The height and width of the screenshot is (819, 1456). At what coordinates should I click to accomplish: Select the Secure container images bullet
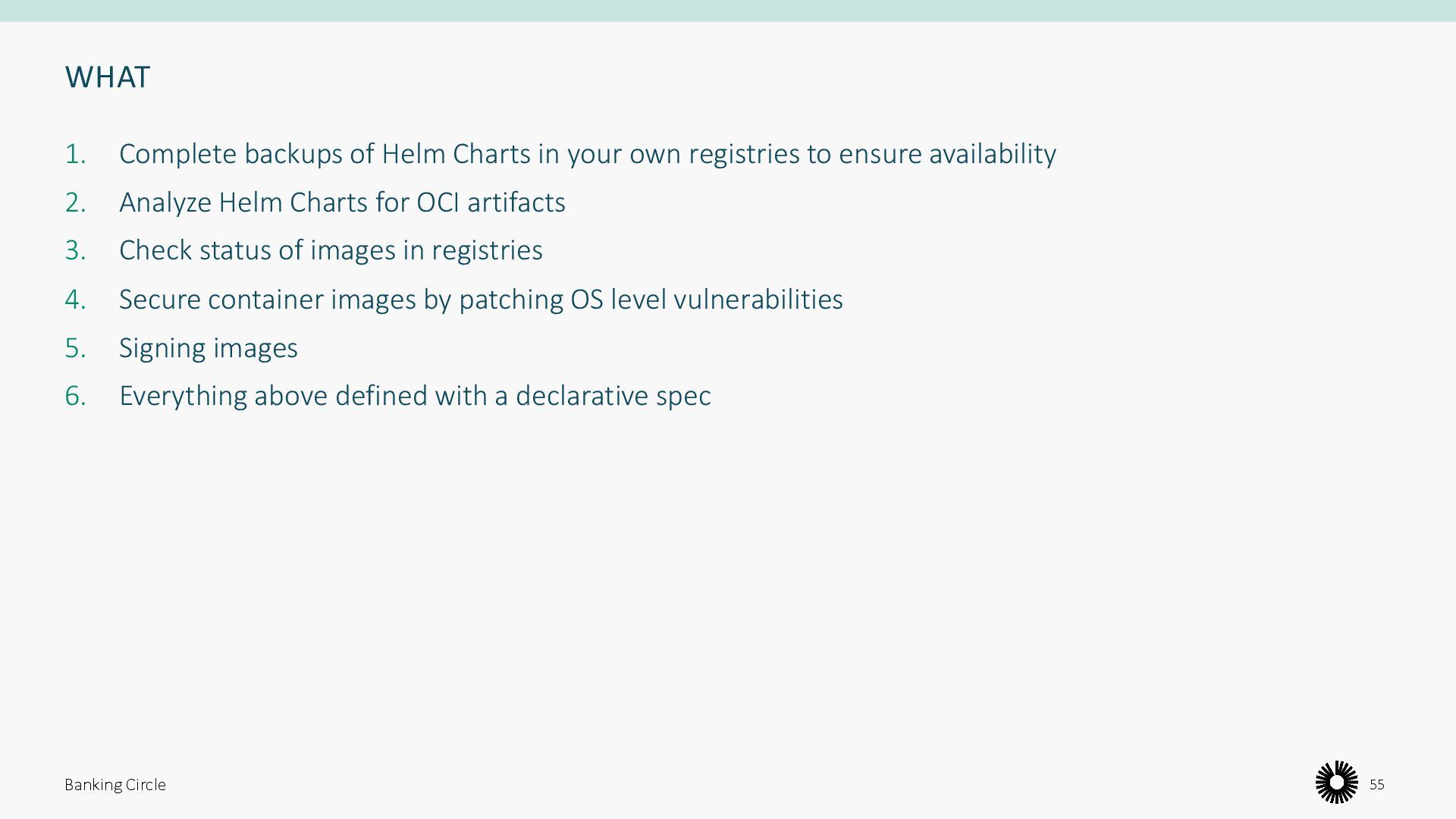pos(481,300)
